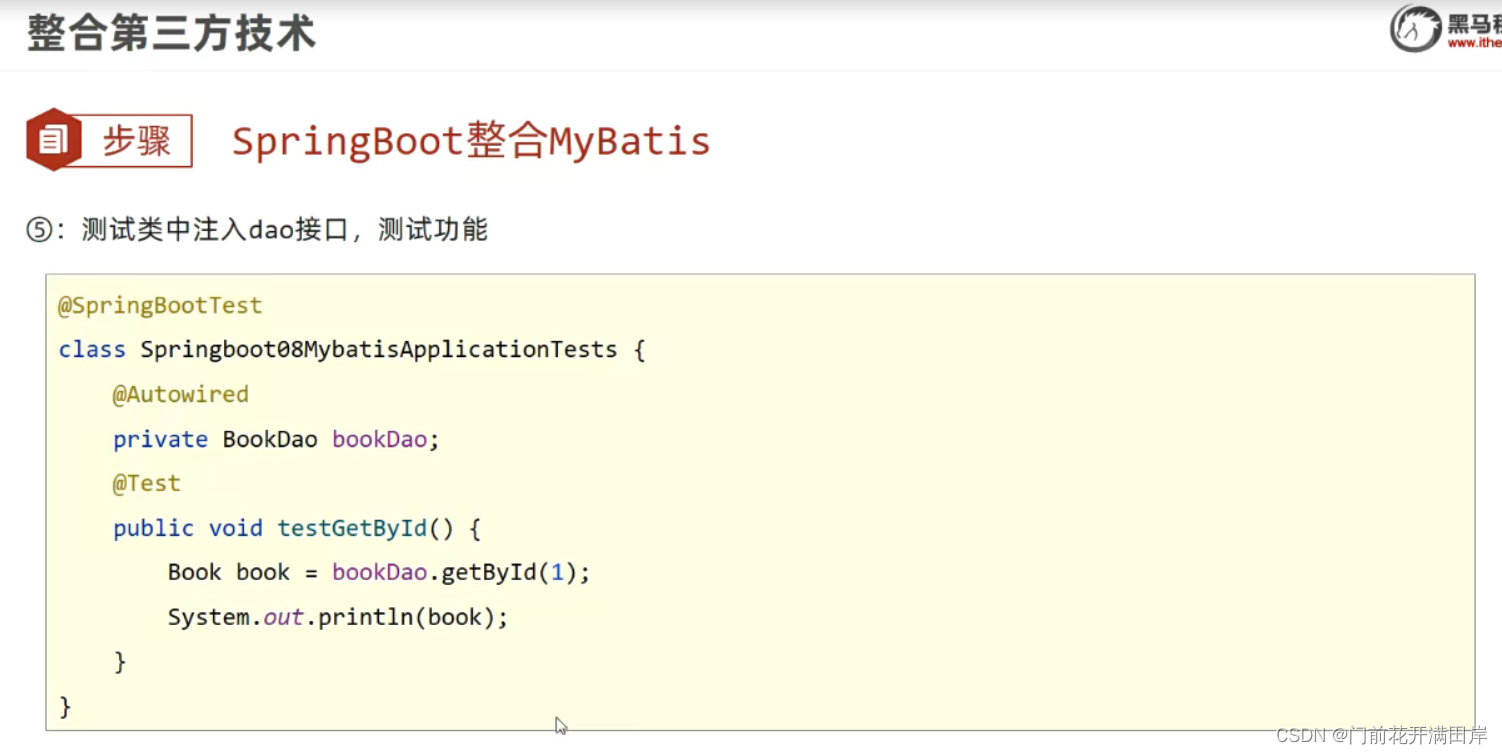Click the line bookDao.getById(1)
The width and height of the screenshot is (1502, 754).
tap(379, 572)
